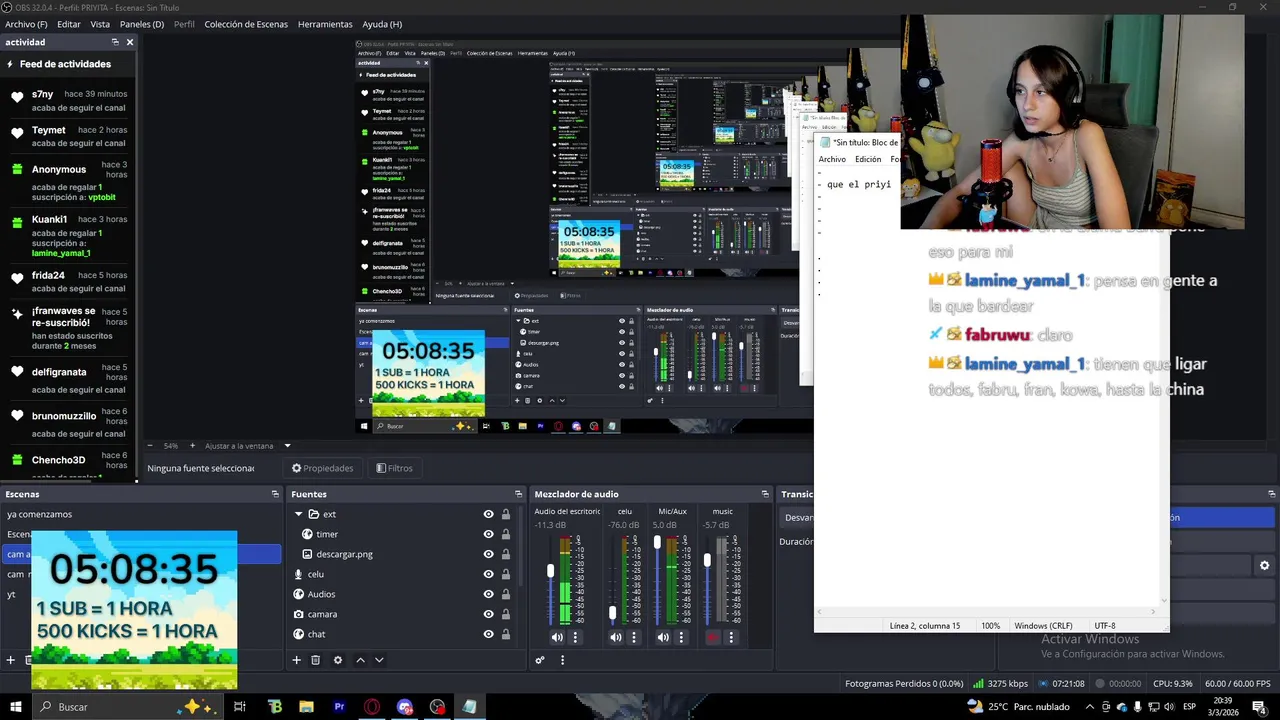Viewport: 1280px width, 720px height.
Task: Adjust Audio del escritorio volume slider
Action: [x=550, y=572]
